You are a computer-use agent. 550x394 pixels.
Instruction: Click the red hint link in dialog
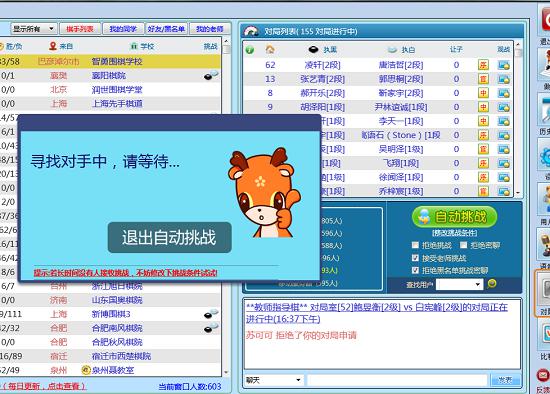(126, 273)
